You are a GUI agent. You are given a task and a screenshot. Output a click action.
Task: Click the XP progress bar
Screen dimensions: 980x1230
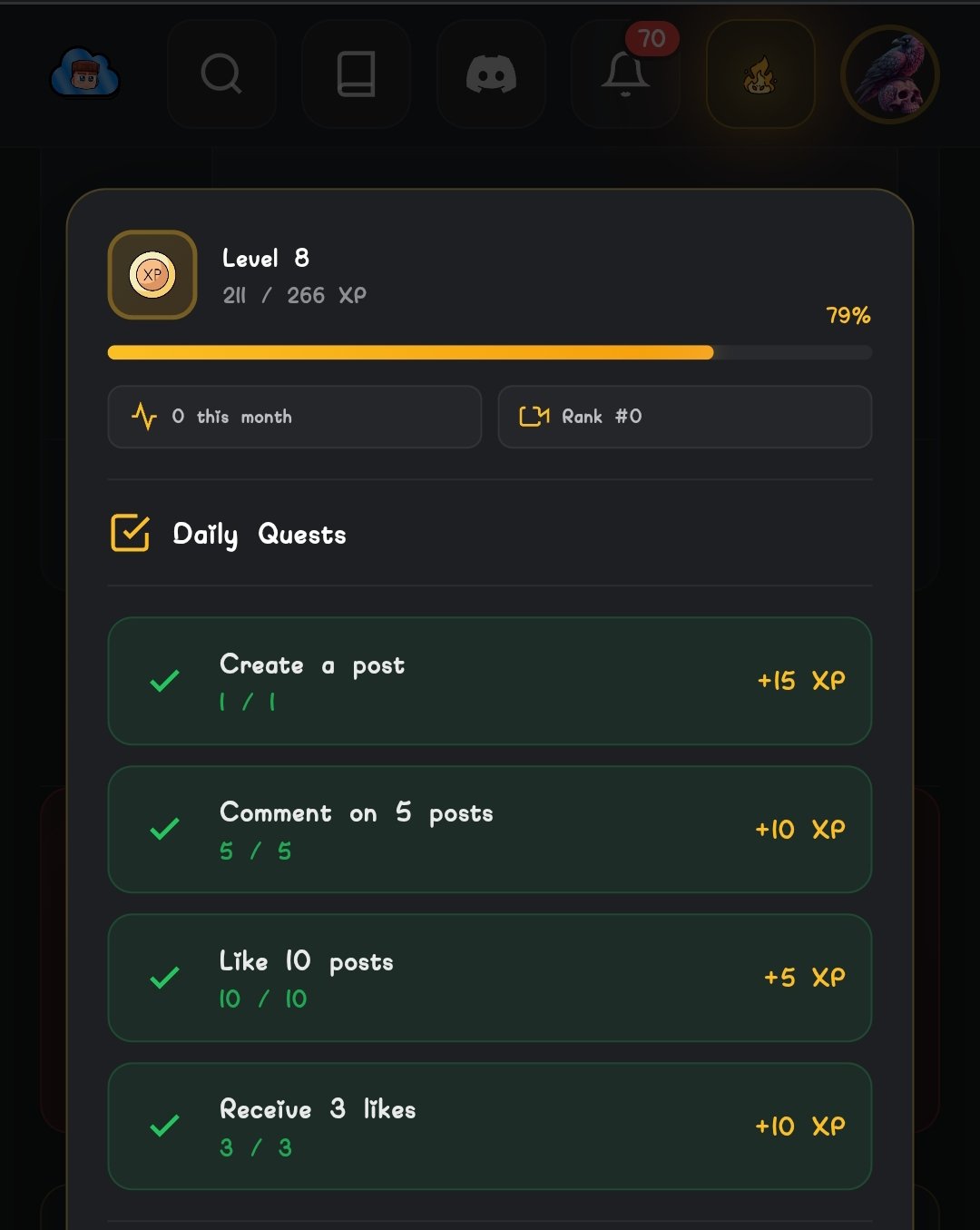(x=489, y=352)
